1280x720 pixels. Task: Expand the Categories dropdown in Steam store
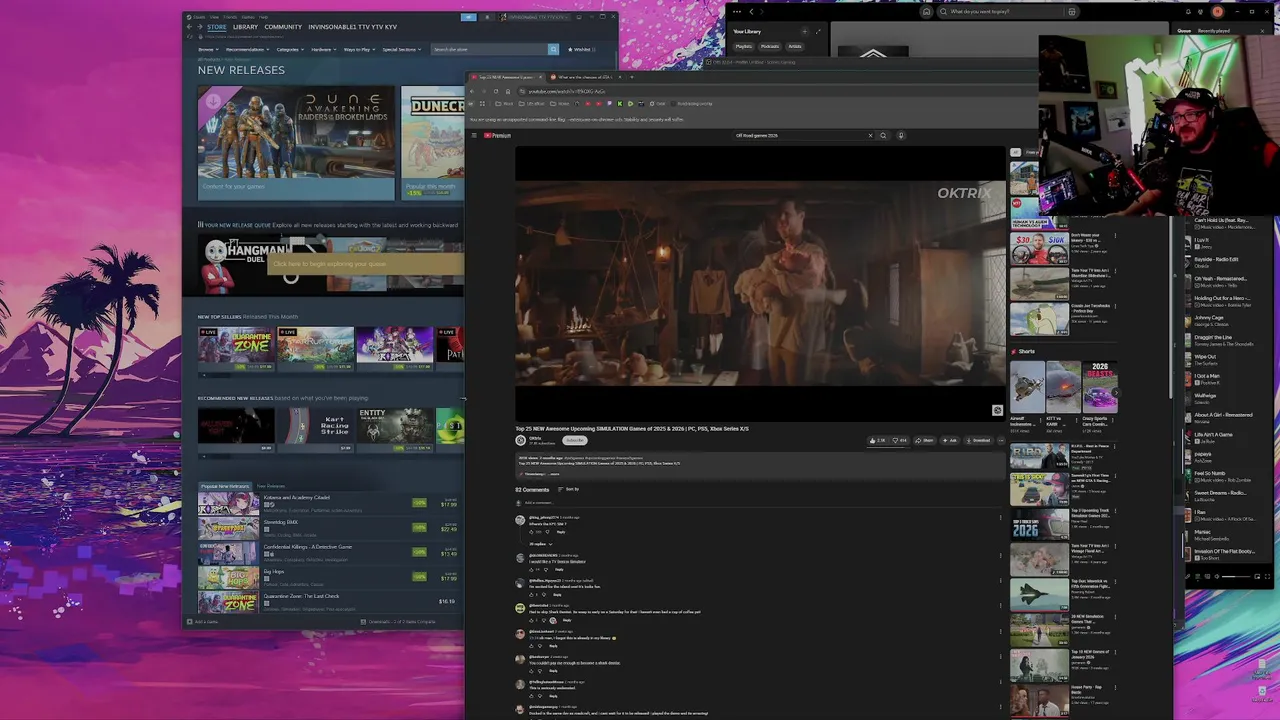tap(289, 49)
